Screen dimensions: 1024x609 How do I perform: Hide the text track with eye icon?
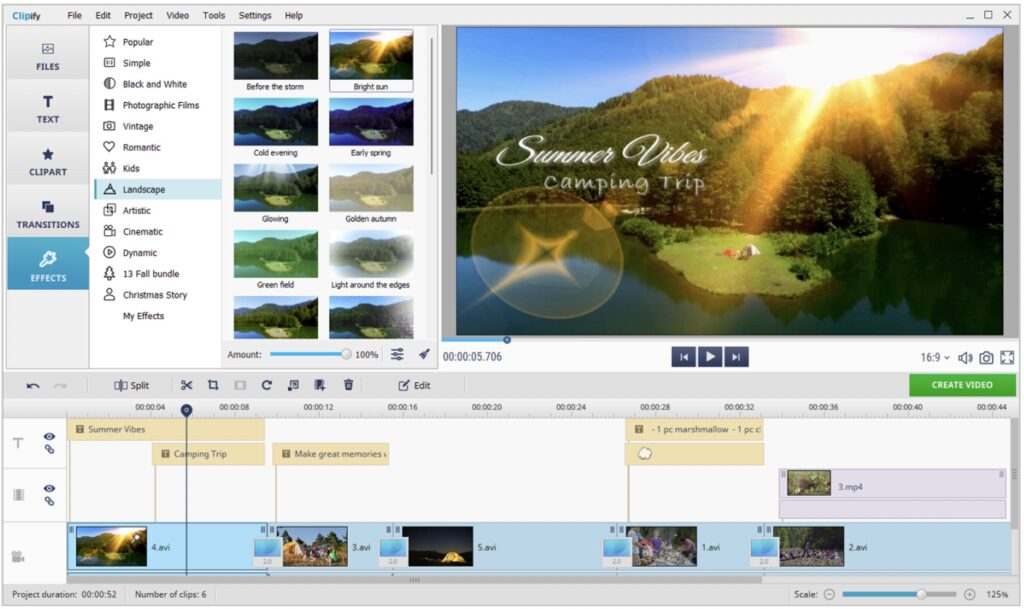tap(49, 436)
